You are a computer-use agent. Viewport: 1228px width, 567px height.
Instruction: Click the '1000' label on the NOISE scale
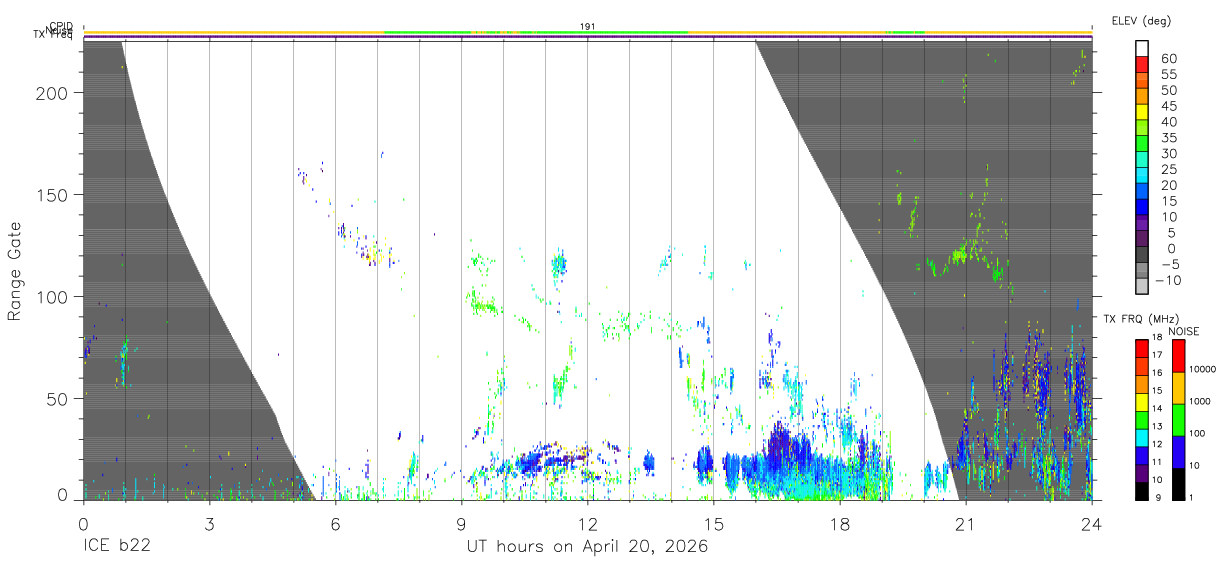click(x=1200, y=401)
